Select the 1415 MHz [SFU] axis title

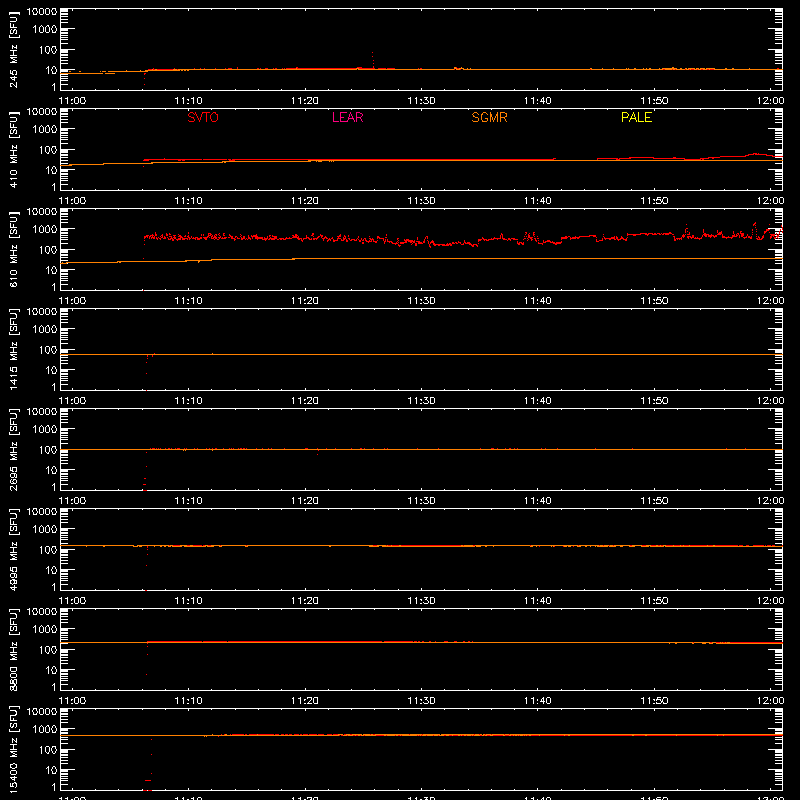coord(14,349)
